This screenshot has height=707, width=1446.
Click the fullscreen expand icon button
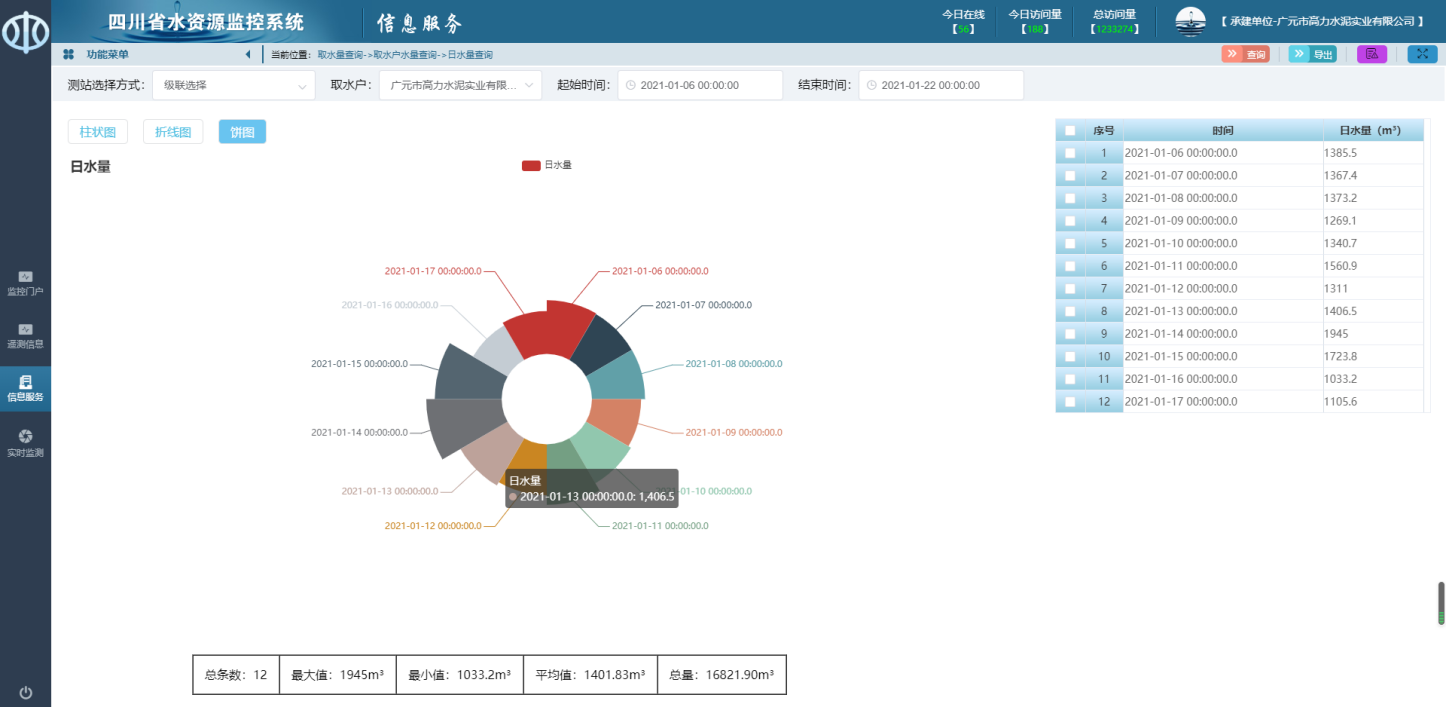[x=1422, y=54]
